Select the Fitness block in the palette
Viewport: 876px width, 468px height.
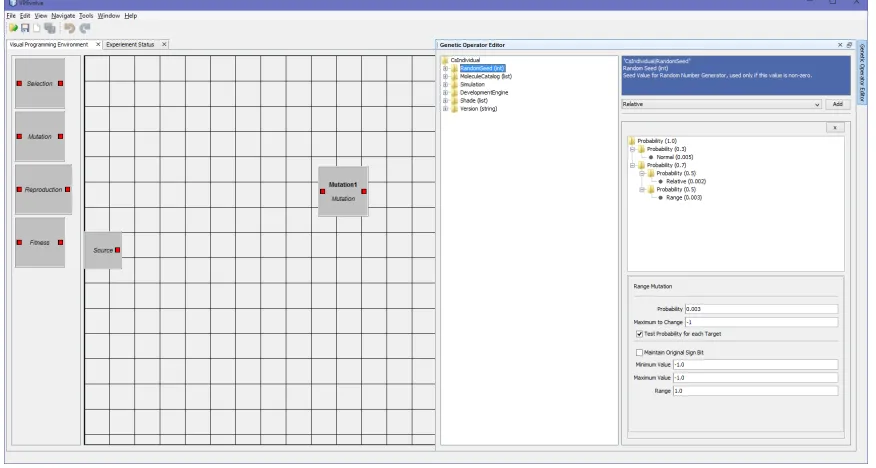(x=40, y=242)
